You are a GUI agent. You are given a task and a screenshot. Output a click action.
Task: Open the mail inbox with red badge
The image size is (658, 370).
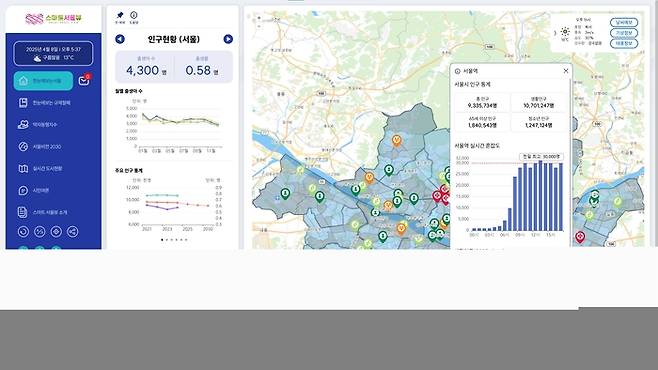point(84,80)
